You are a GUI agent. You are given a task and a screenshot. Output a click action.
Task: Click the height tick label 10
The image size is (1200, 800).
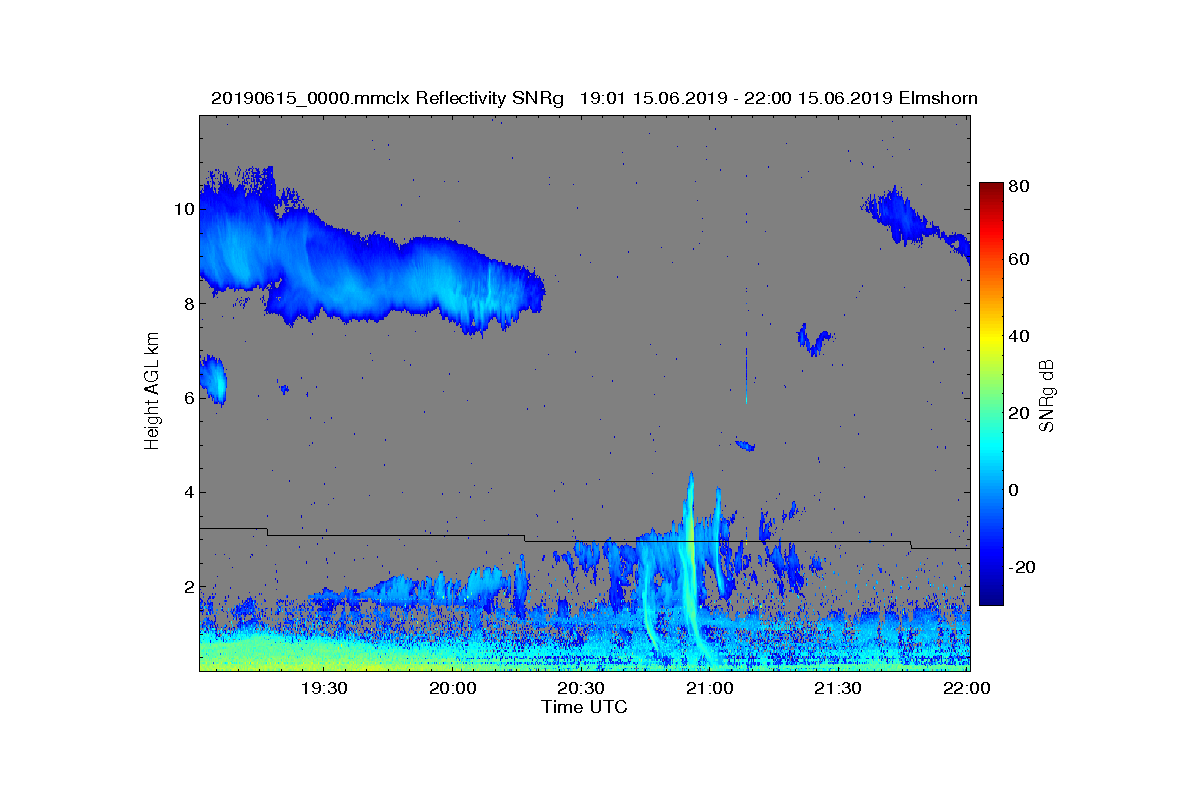[183, 209]
